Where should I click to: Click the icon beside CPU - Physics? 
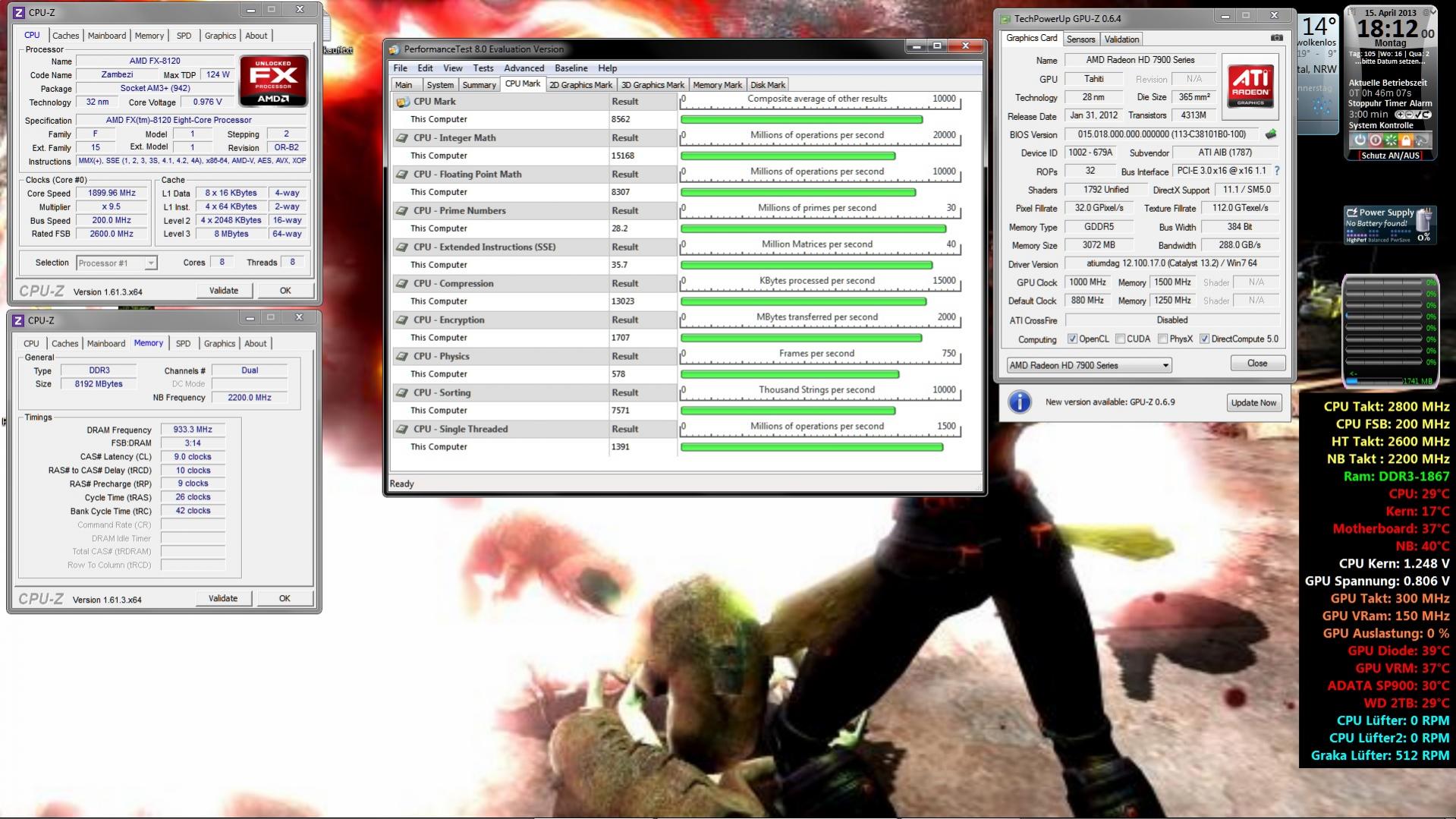tap(403, 356)
